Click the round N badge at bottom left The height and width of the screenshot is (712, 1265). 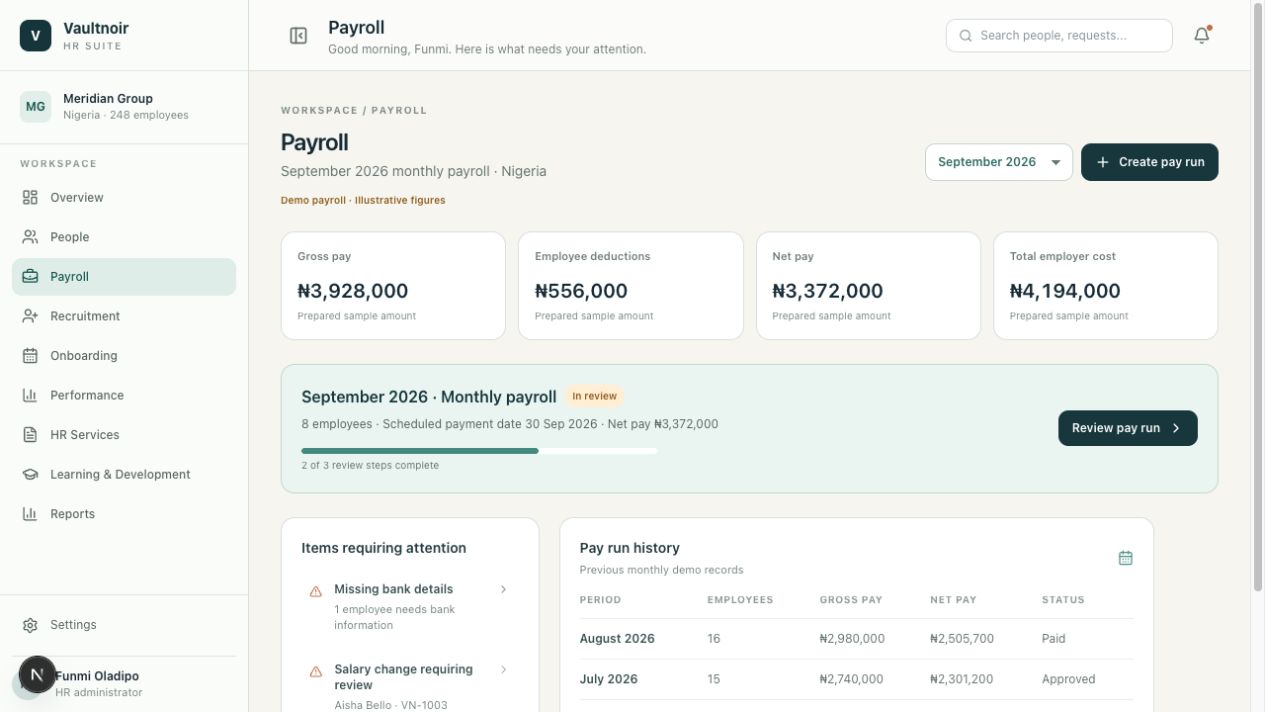37,675
